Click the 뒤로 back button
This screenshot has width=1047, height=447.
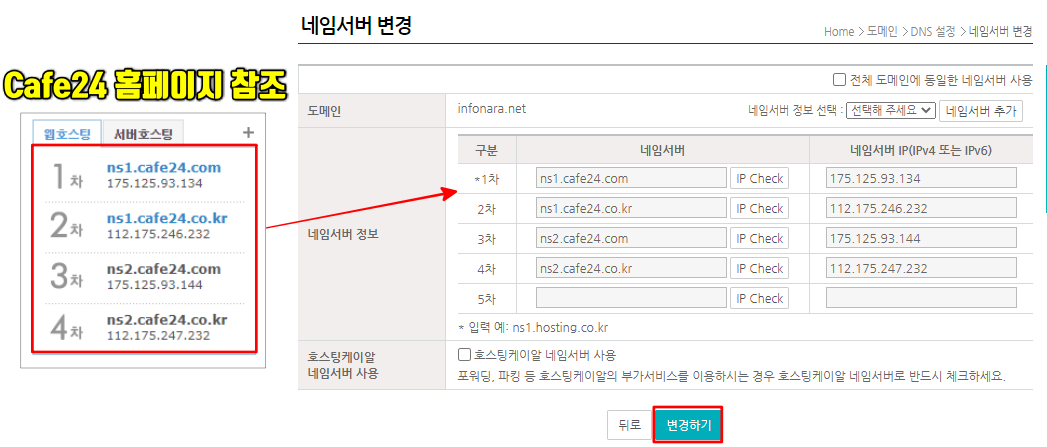pyautogui.click(x=629, y=425)
